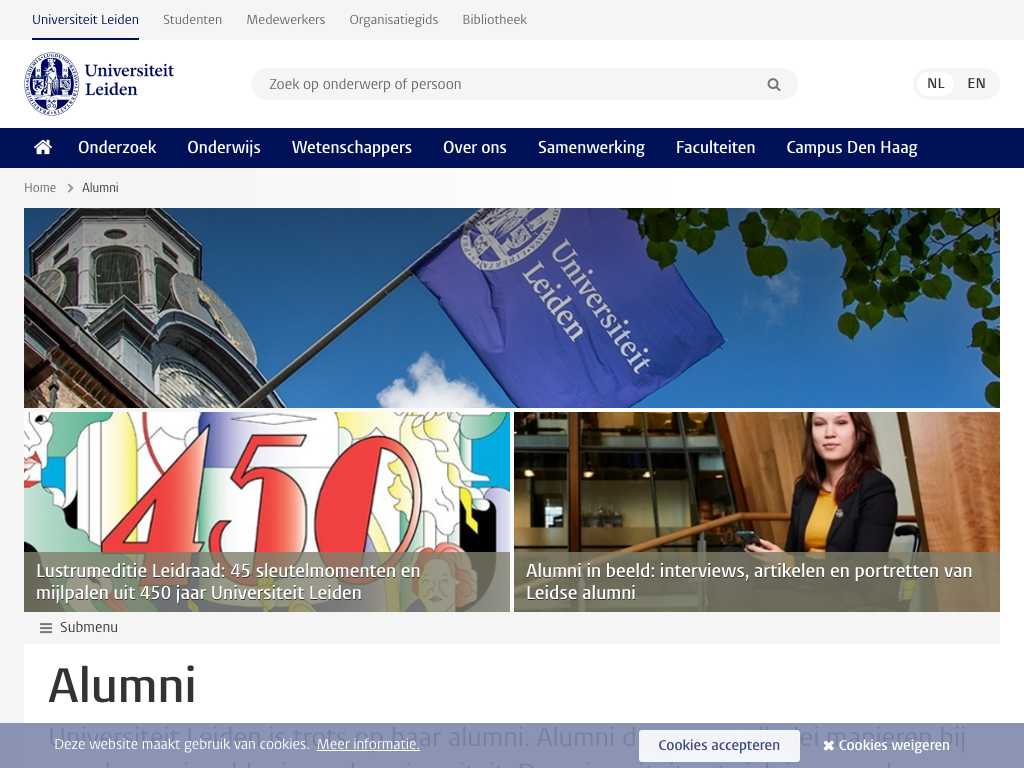Click the X icon beside Cookies weigeren
This screenshot has height=768, width=1024.
coord(828,746)
